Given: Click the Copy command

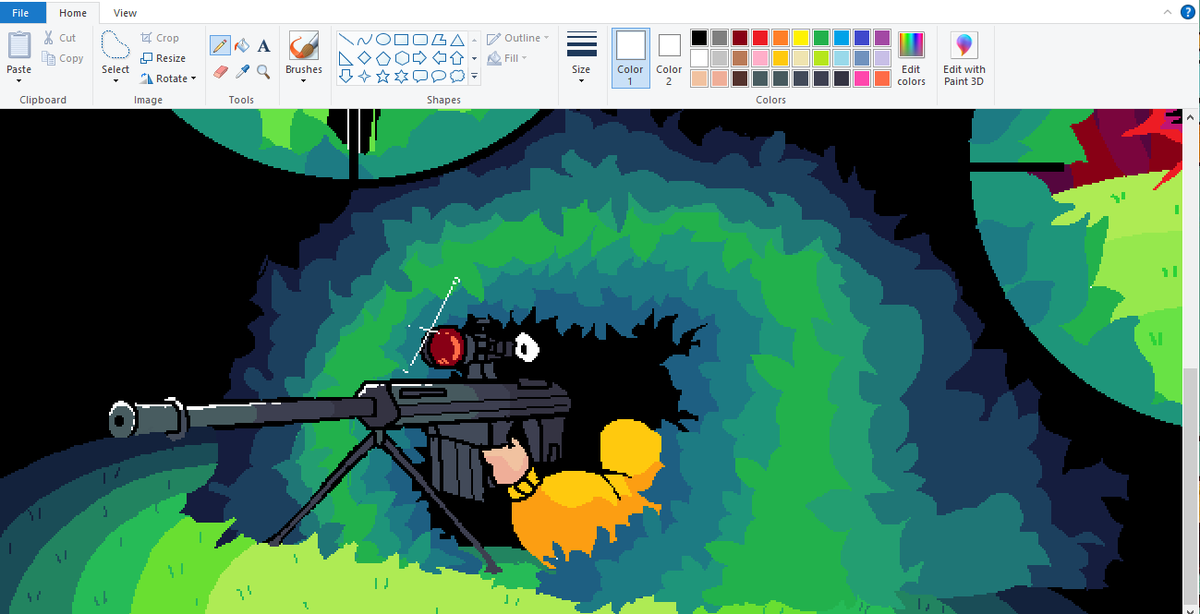Looking at the screenshot, I should coord(63,59).
